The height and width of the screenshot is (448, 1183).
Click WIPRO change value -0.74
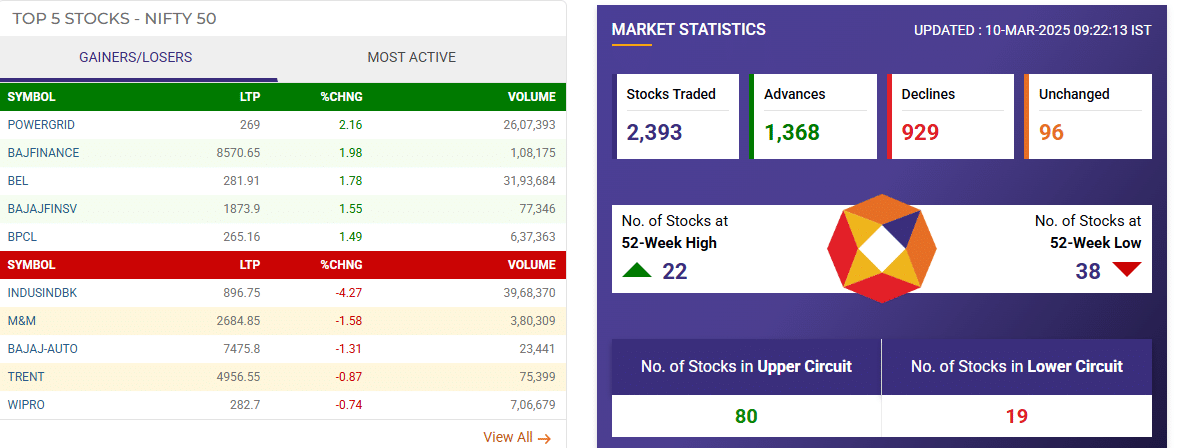pos(349,404)
